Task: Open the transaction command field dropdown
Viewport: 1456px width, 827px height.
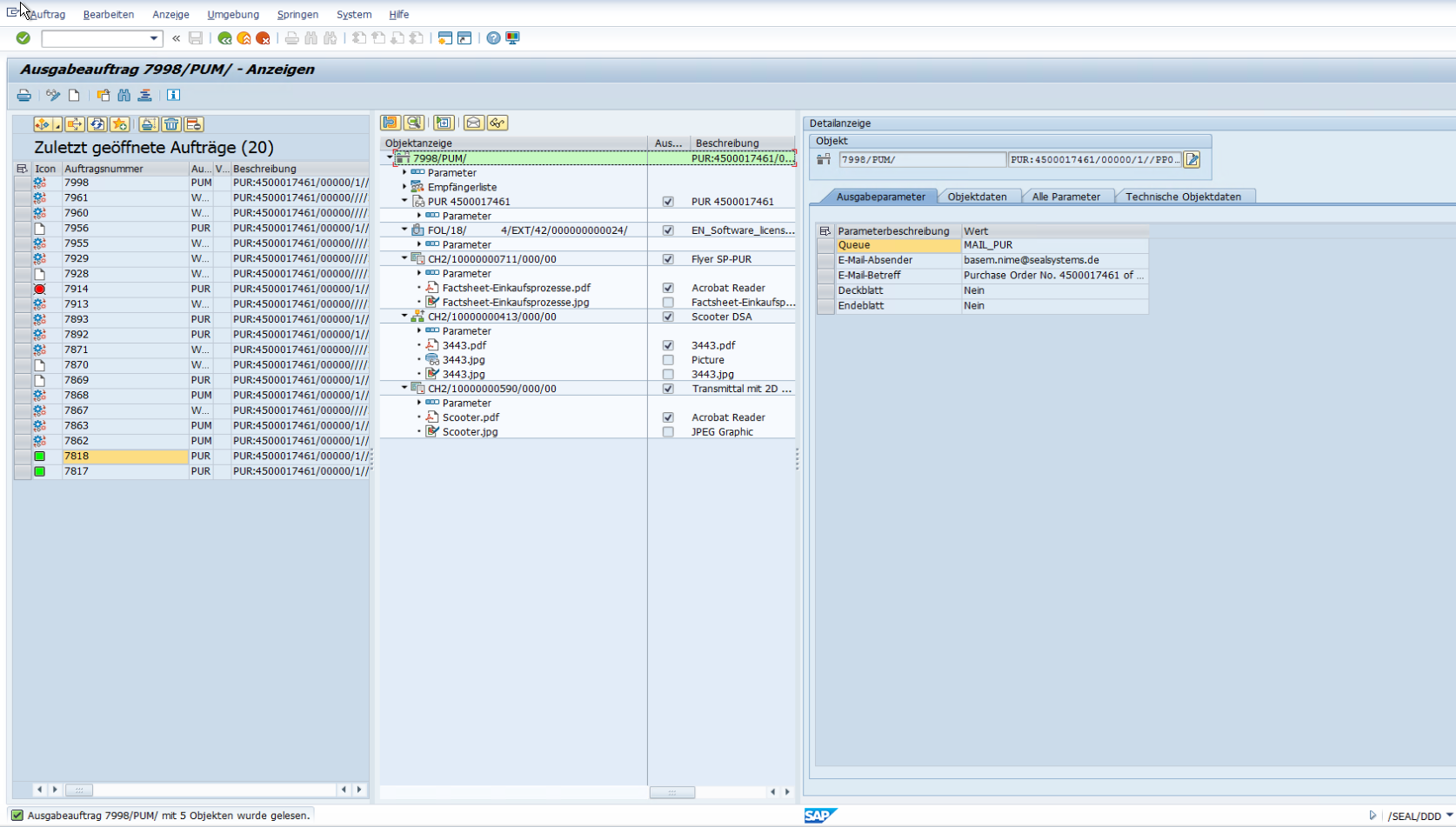Action: (x=154, y=38)
